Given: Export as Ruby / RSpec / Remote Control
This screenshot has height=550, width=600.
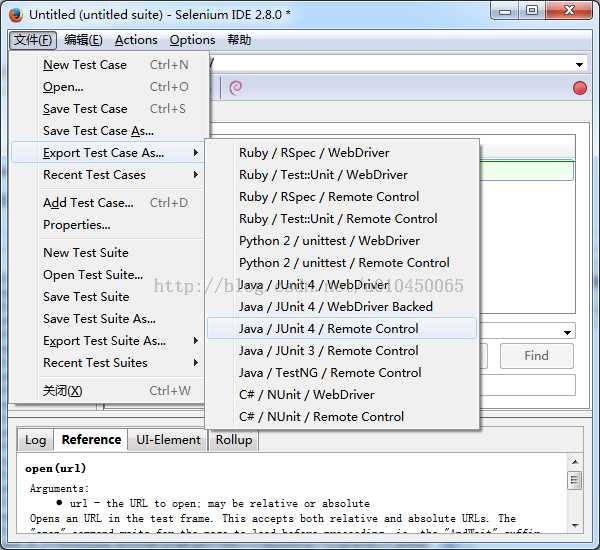Looking at the screenshot, I should click(342, 197).
